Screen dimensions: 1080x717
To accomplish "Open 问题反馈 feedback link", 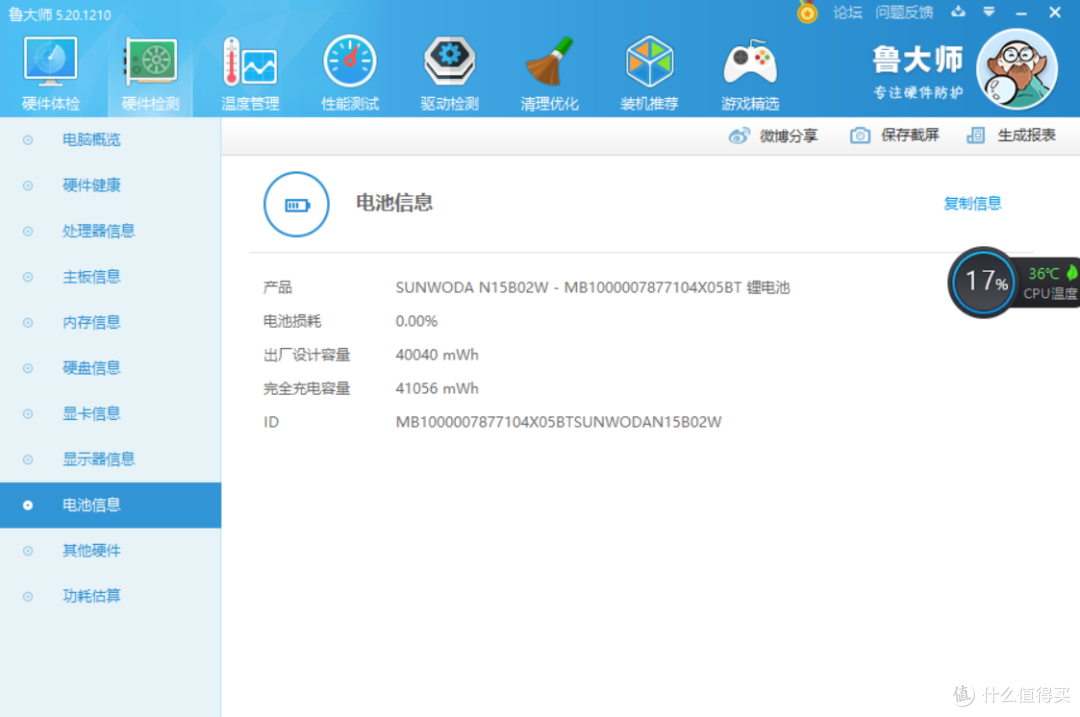I will [904, 12].
